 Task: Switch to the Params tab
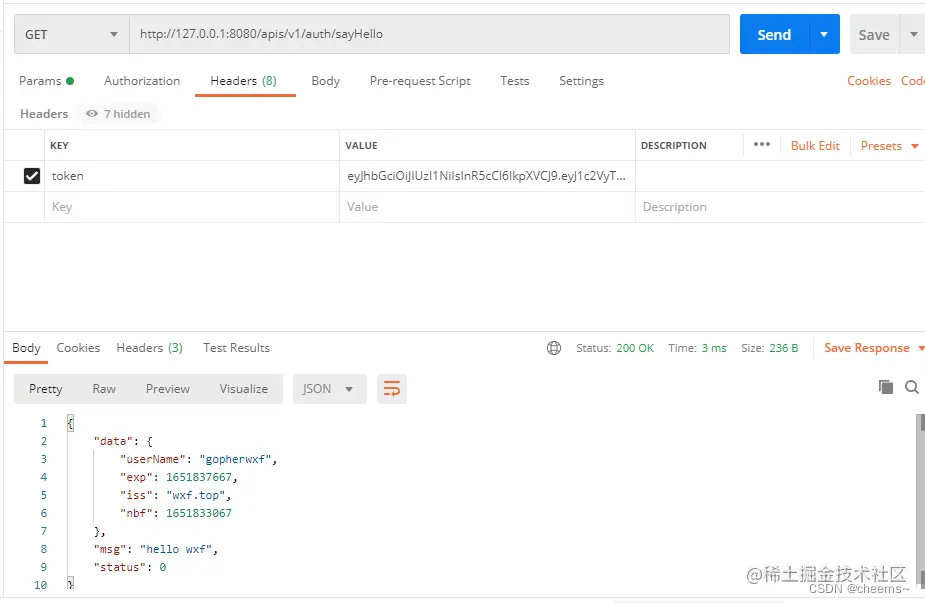point(47,81)
